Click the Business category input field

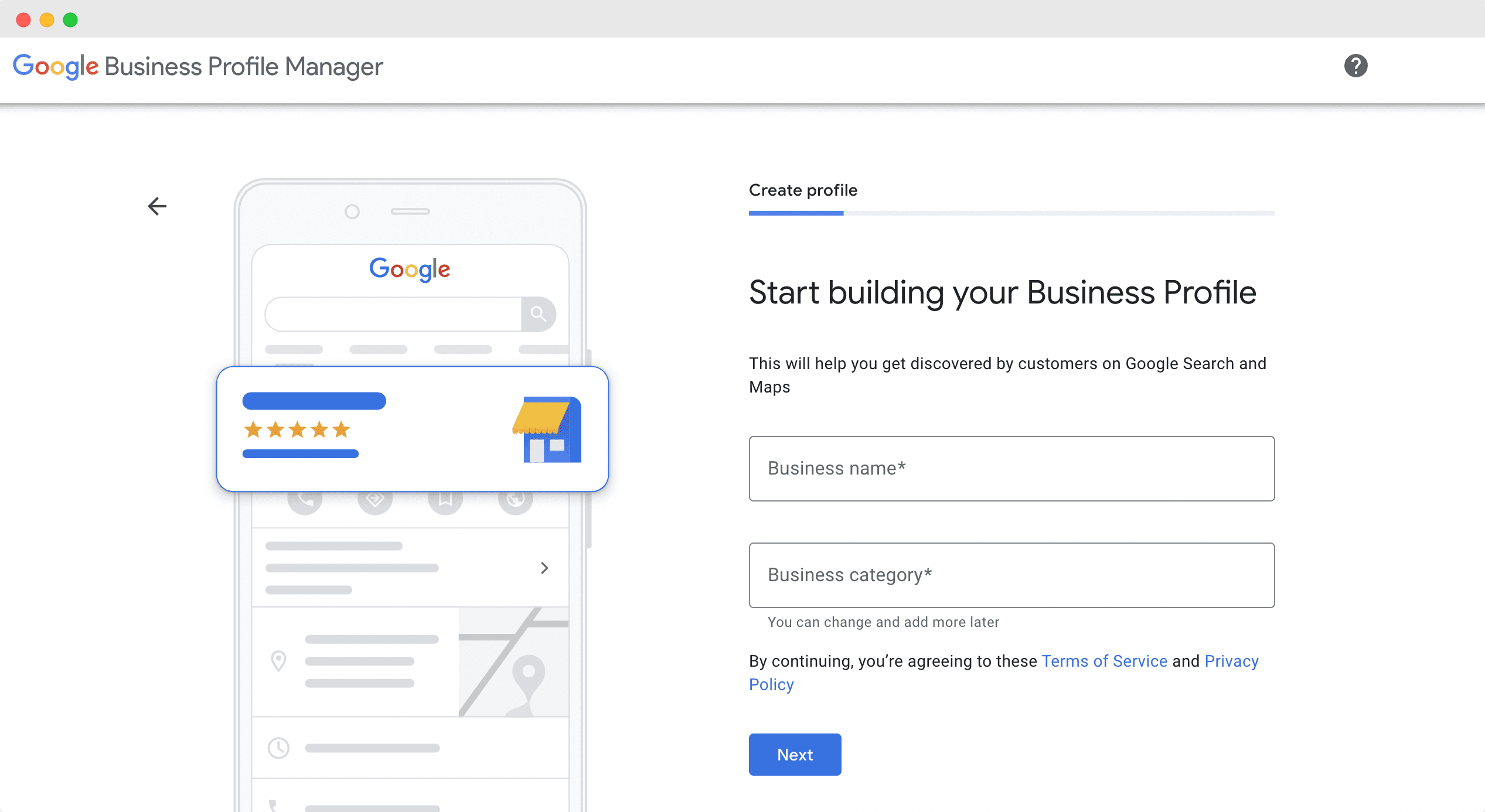(1012, 575)
